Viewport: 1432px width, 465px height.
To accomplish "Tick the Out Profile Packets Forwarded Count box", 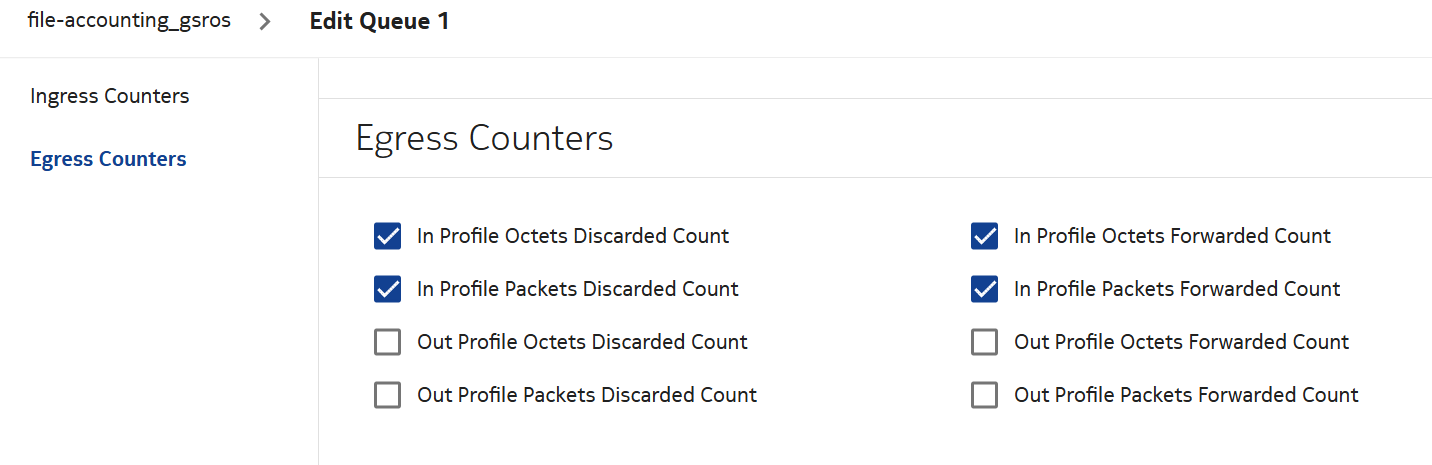I will pyautogui.click(x=984, y=395).
